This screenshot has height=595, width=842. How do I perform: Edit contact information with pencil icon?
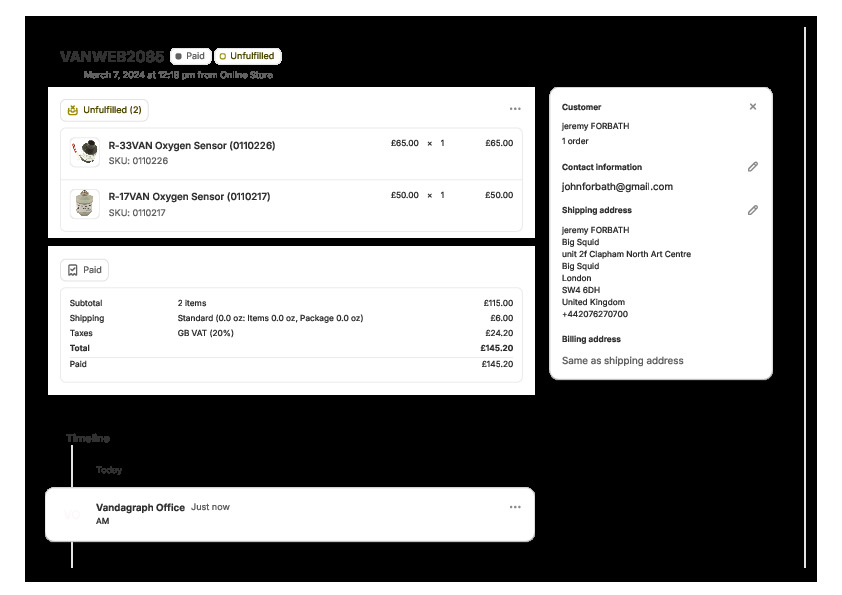point(753,167)
